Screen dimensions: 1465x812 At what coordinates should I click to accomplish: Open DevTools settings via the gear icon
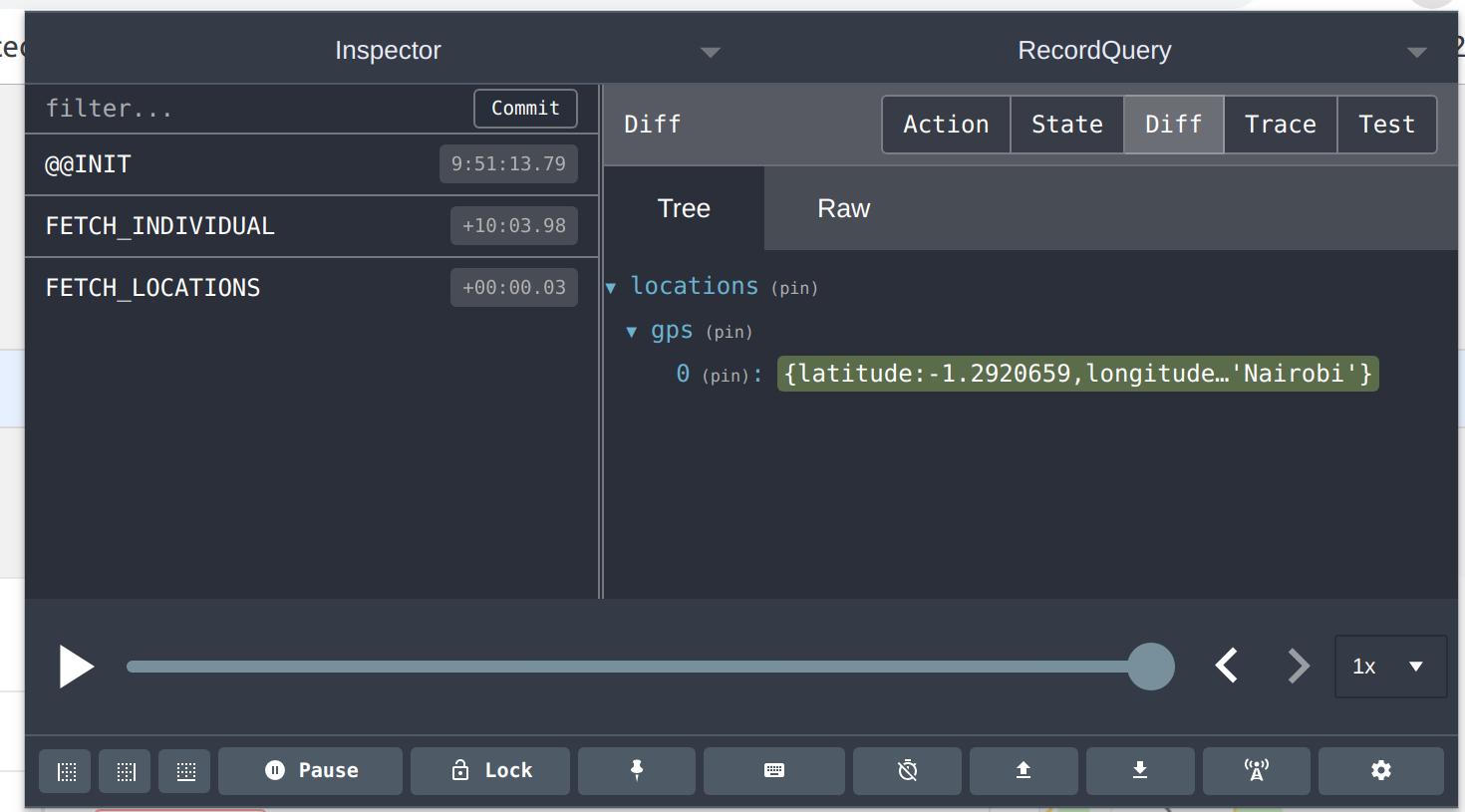point(1380,770)
